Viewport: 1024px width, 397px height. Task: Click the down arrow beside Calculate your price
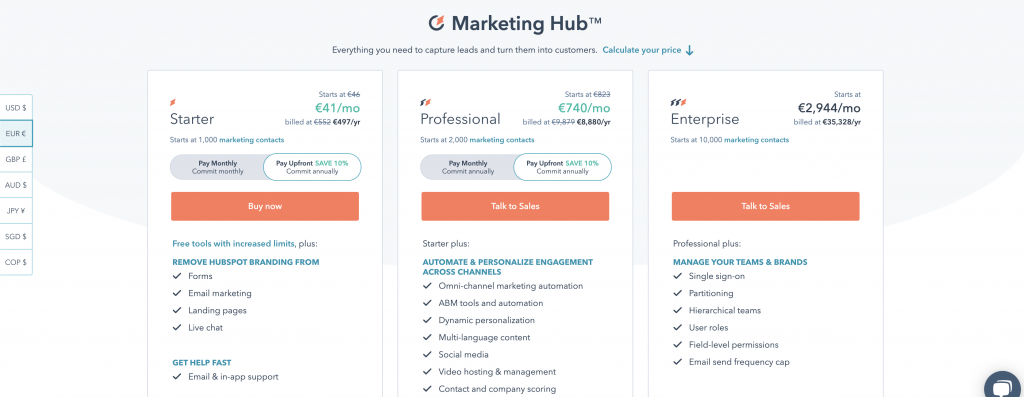(x=690, y=50)
